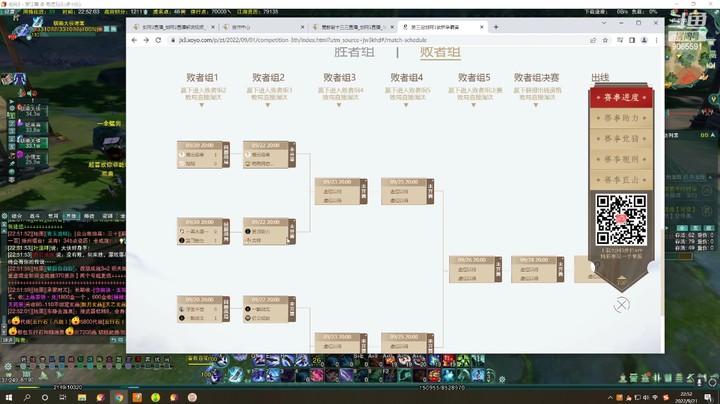Share this page via address bar icon
The width and height of the screenshot is (720, 404).
tap(593, 40)
